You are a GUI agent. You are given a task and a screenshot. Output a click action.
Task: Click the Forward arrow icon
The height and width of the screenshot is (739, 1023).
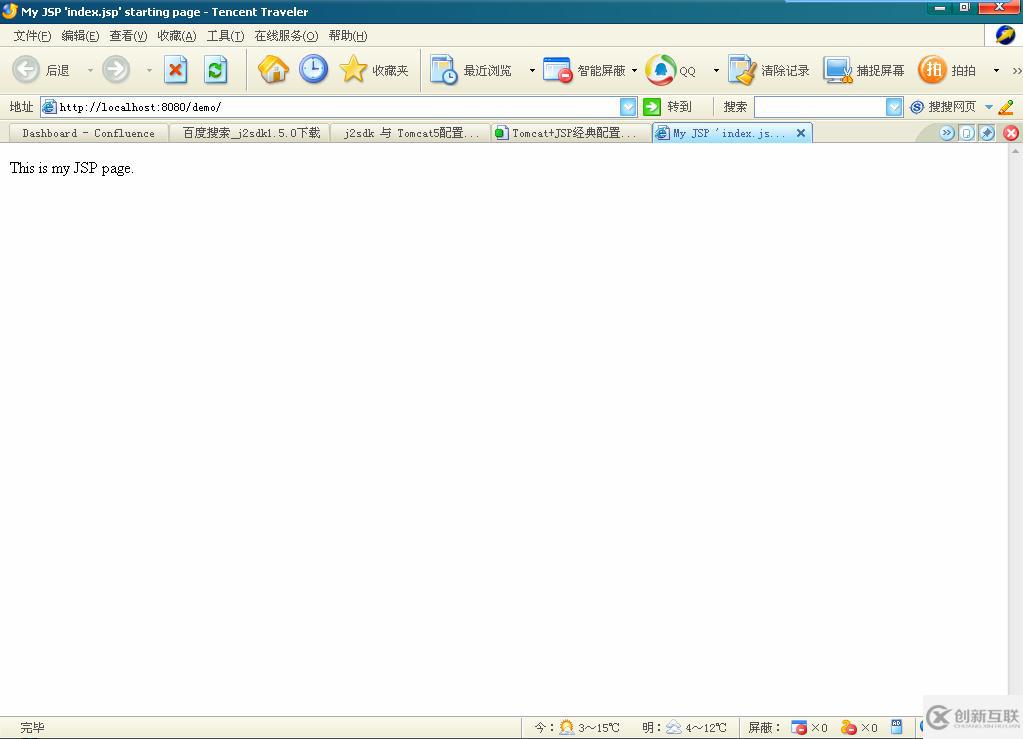[116, 69]
